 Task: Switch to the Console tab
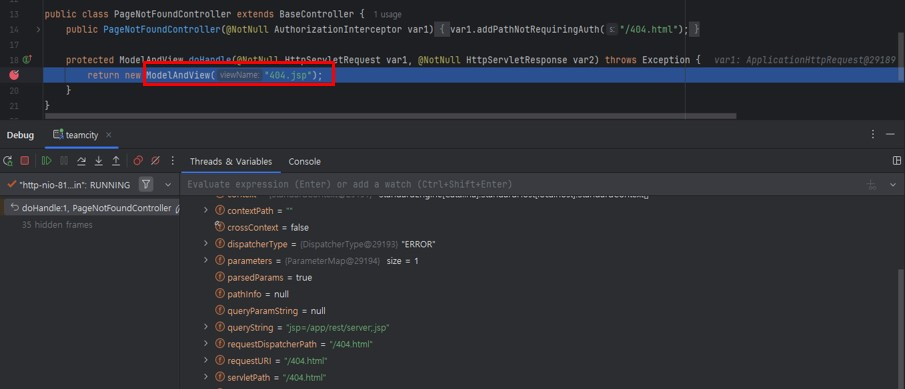(304, 162)
